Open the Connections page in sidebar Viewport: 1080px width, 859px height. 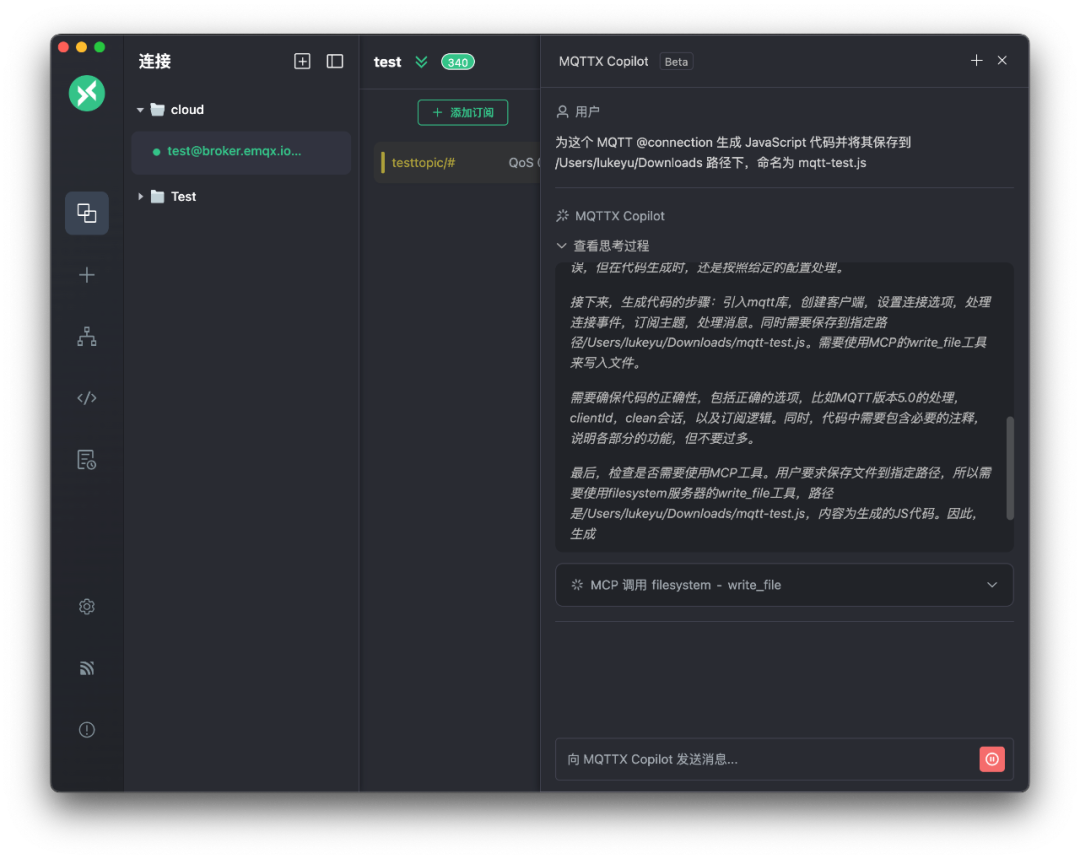87,213
